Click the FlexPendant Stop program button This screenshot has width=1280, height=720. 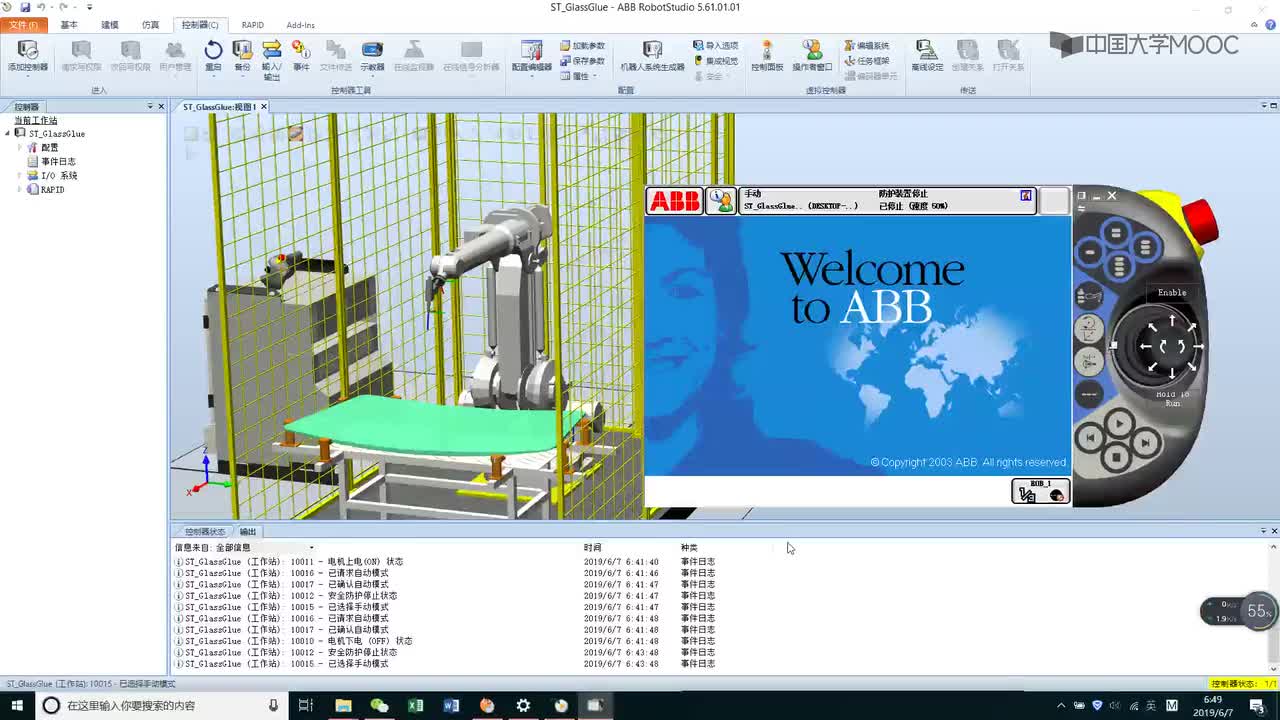click(1117, 458)
